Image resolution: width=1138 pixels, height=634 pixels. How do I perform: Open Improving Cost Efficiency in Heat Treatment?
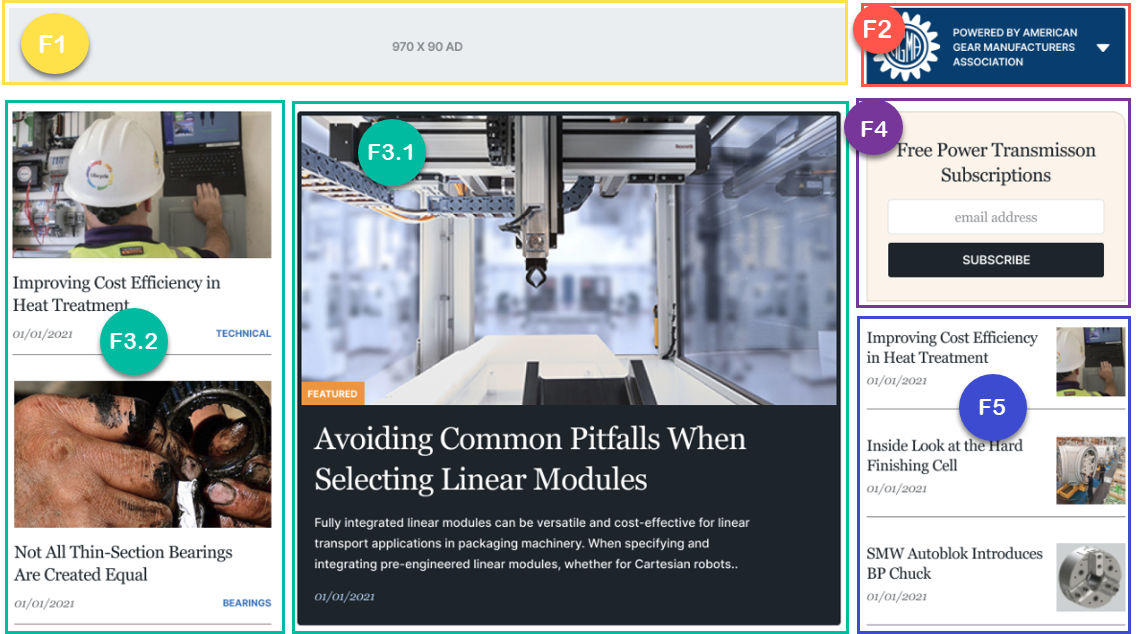click(116, 293)
